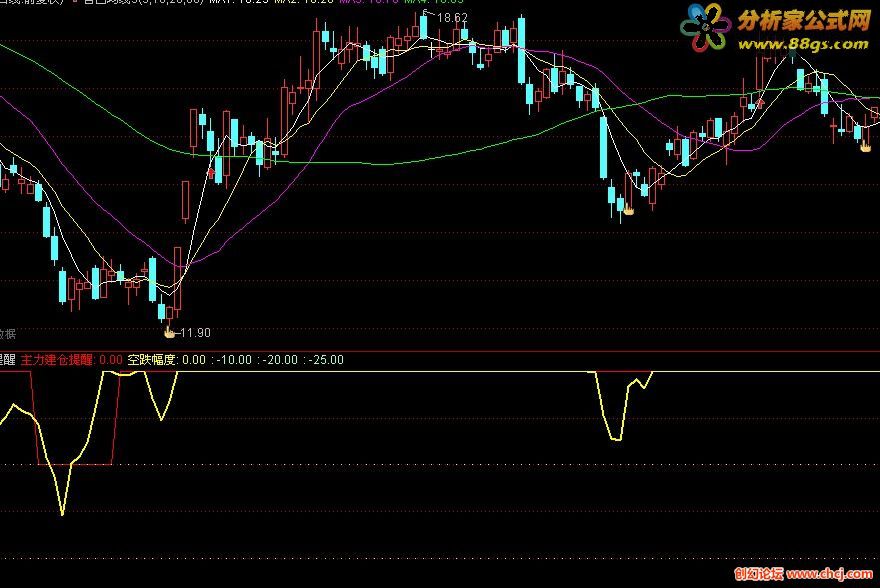Click the 主力建仓提醒 indicator label
The height and width of the screenshot is (588, 880).
(57, 360)
